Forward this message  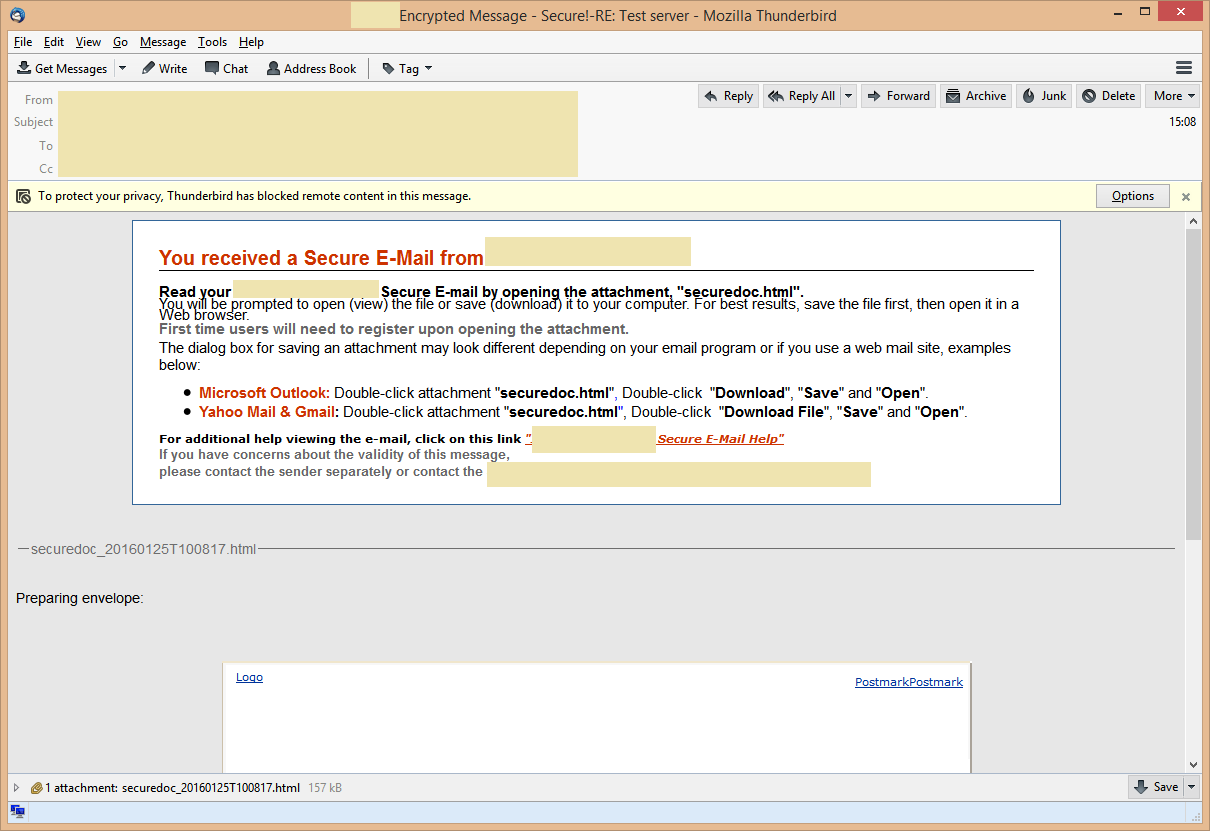click(x=898, y=96)
